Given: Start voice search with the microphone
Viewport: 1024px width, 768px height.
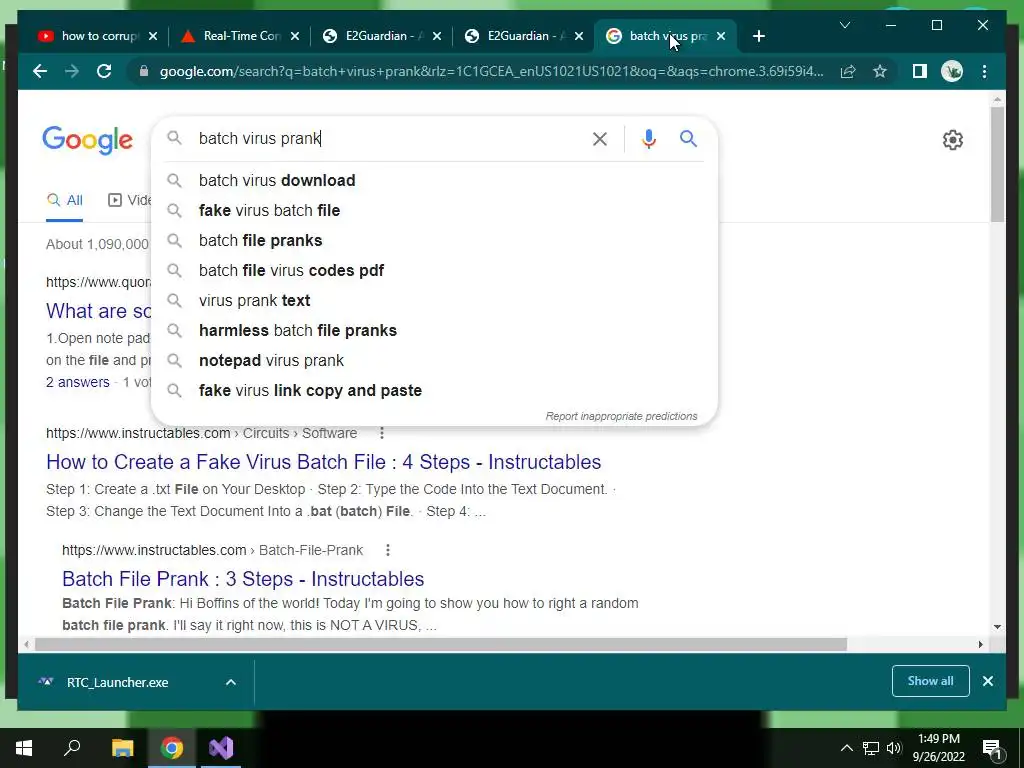Looking at the screenshot, I should [x=648, y=139].
